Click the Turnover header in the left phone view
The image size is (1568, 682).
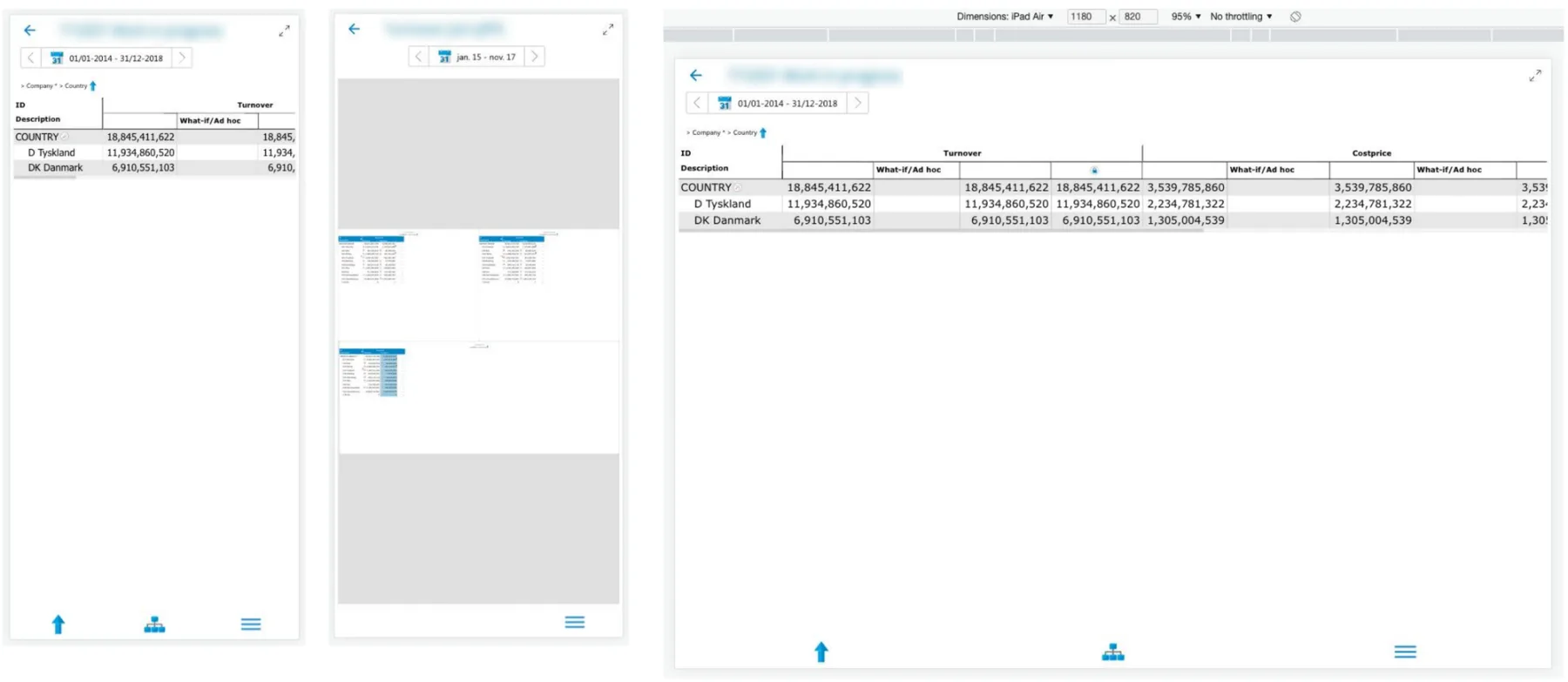[255, 105]
